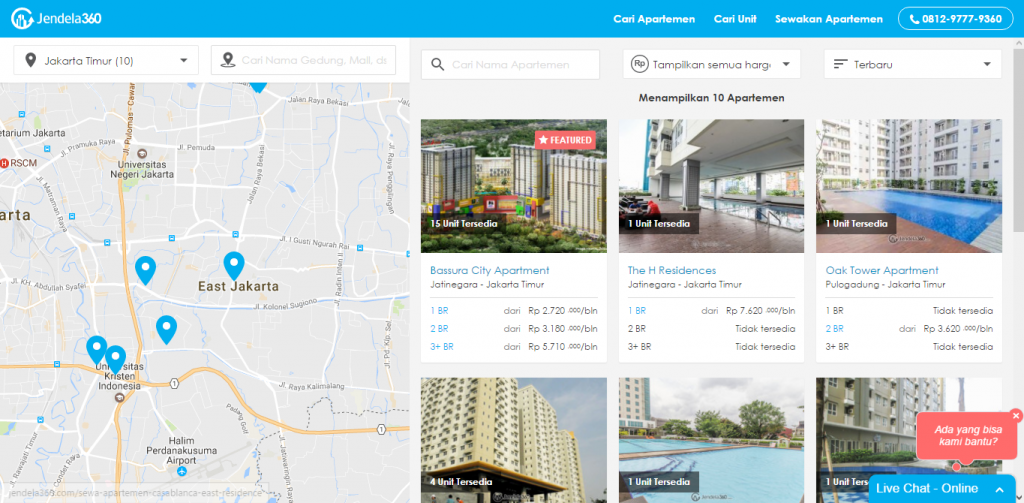Click the map-pin icon in the building search field
This screenshot has height=503, width=1024.
(227, 61)
